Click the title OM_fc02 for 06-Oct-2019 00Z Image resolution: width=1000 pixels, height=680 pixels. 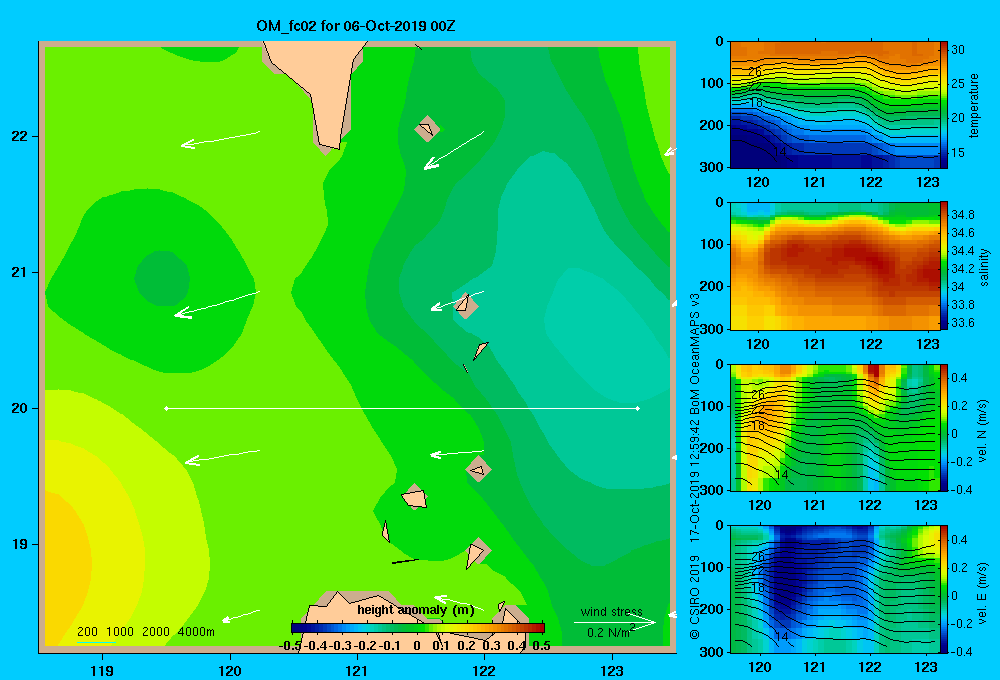[x=356, y=26]
